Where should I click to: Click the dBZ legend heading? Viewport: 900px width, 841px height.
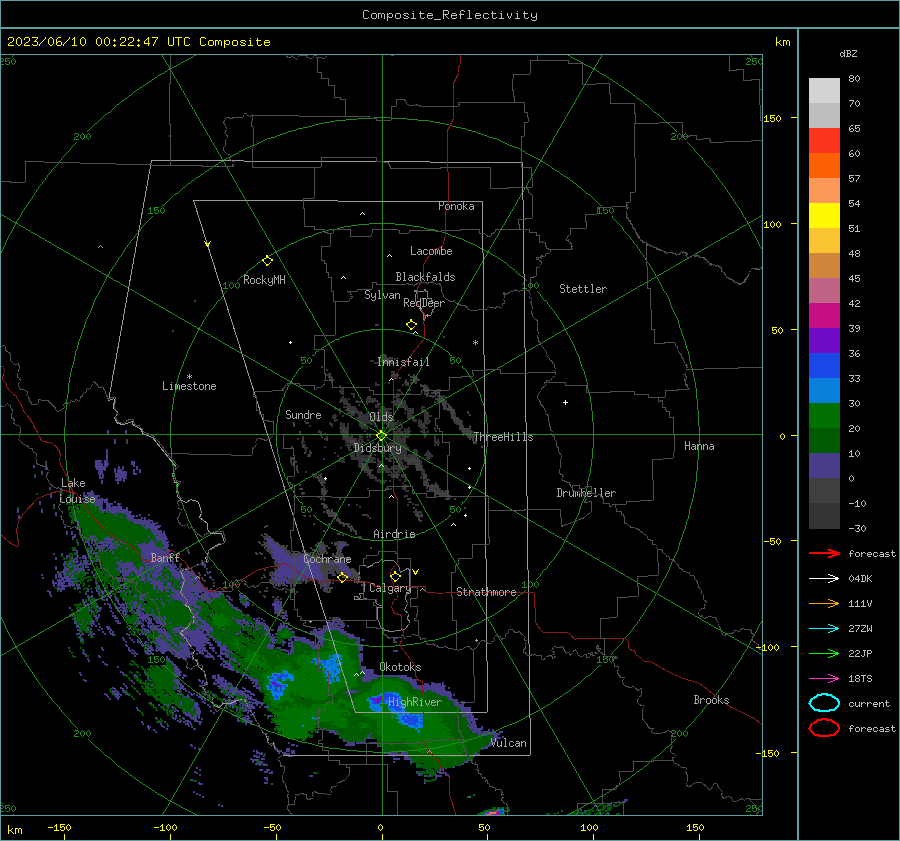pos(848,53)
